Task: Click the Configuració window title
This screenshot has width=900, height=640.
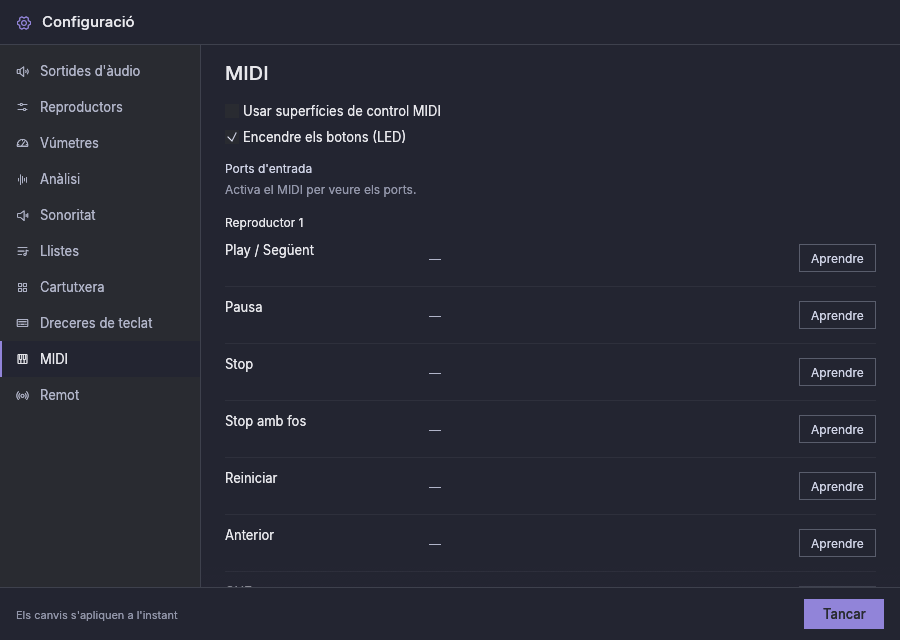Action: point(88,22)
